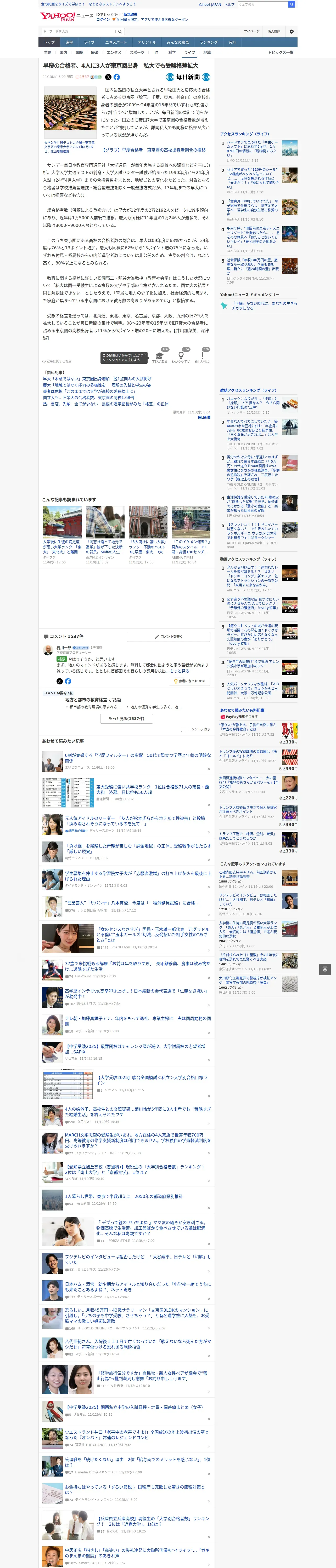Open マイページ in the header
This screenshot has height=1568, width=336.
(252, 32)
